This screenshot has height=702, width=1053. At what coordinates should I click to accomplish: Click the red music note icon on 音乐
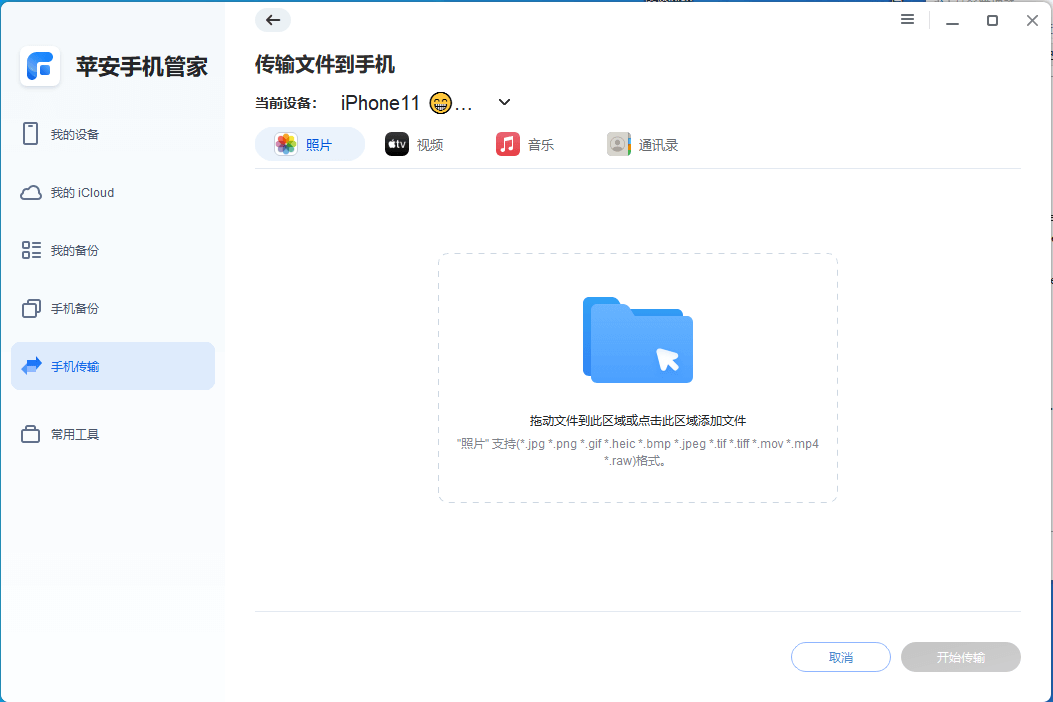[507, 143]
